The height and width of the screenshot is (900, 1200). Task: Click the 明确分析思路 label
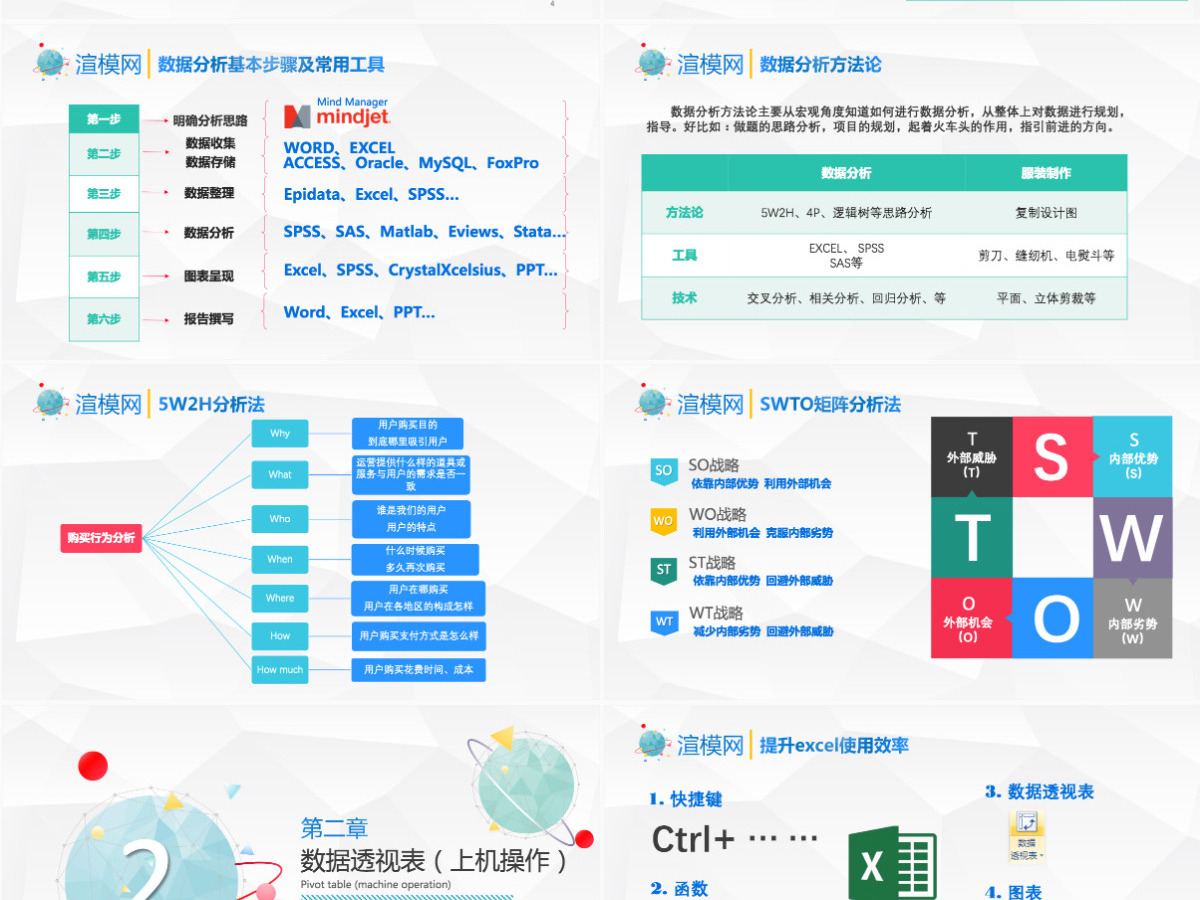[210, 120]
